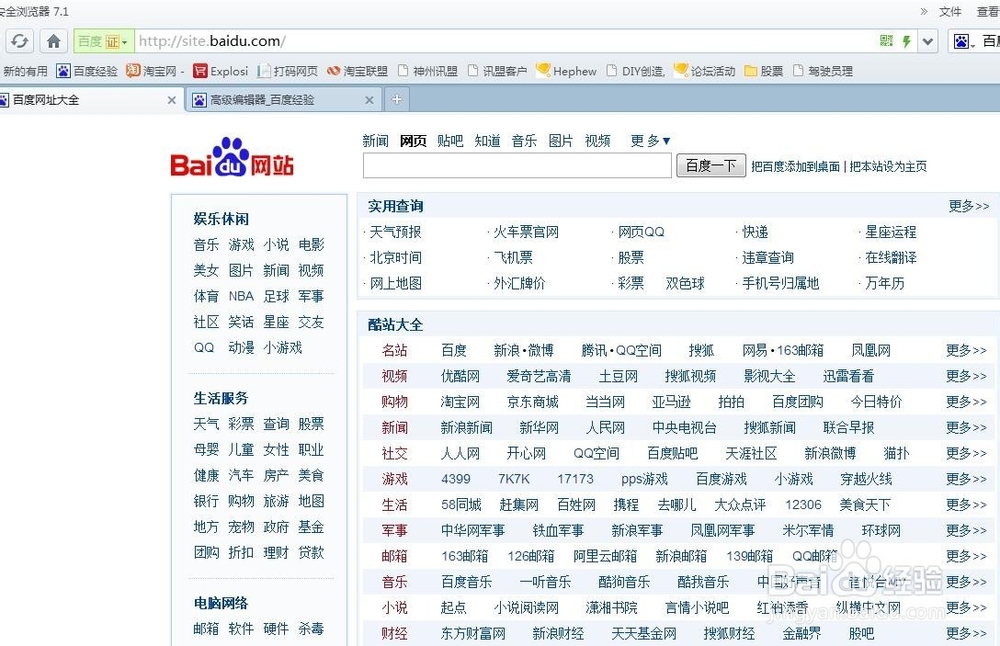Close the 百度网址大全 tab
1000x646 pixels.
pos(172,100)
